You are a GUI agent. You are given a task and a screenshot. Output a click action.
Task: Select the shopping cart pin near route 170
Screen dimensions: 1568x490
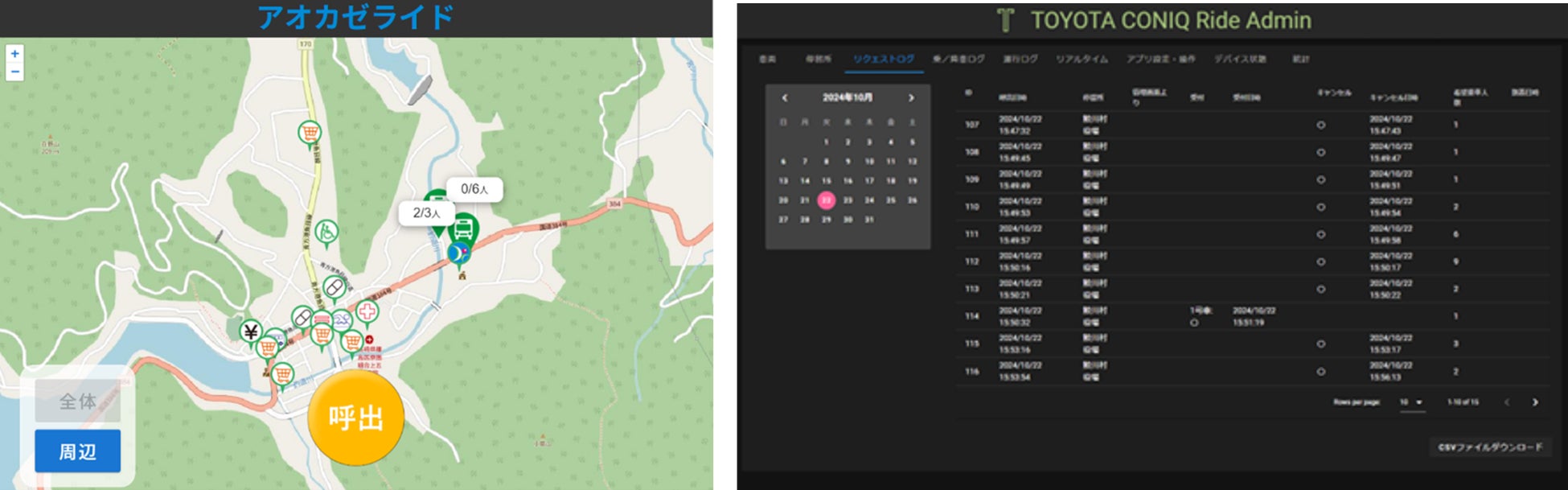click(x=309, y=134)
